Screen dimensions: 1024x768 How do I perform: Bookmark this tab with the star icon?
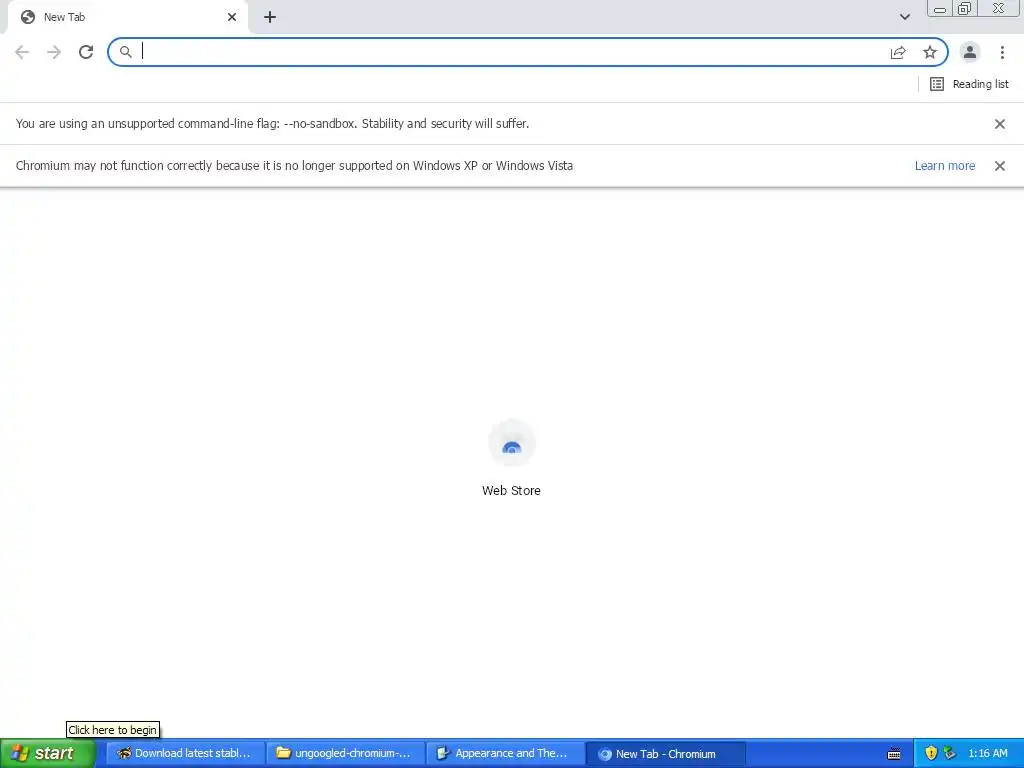(930, 52)
